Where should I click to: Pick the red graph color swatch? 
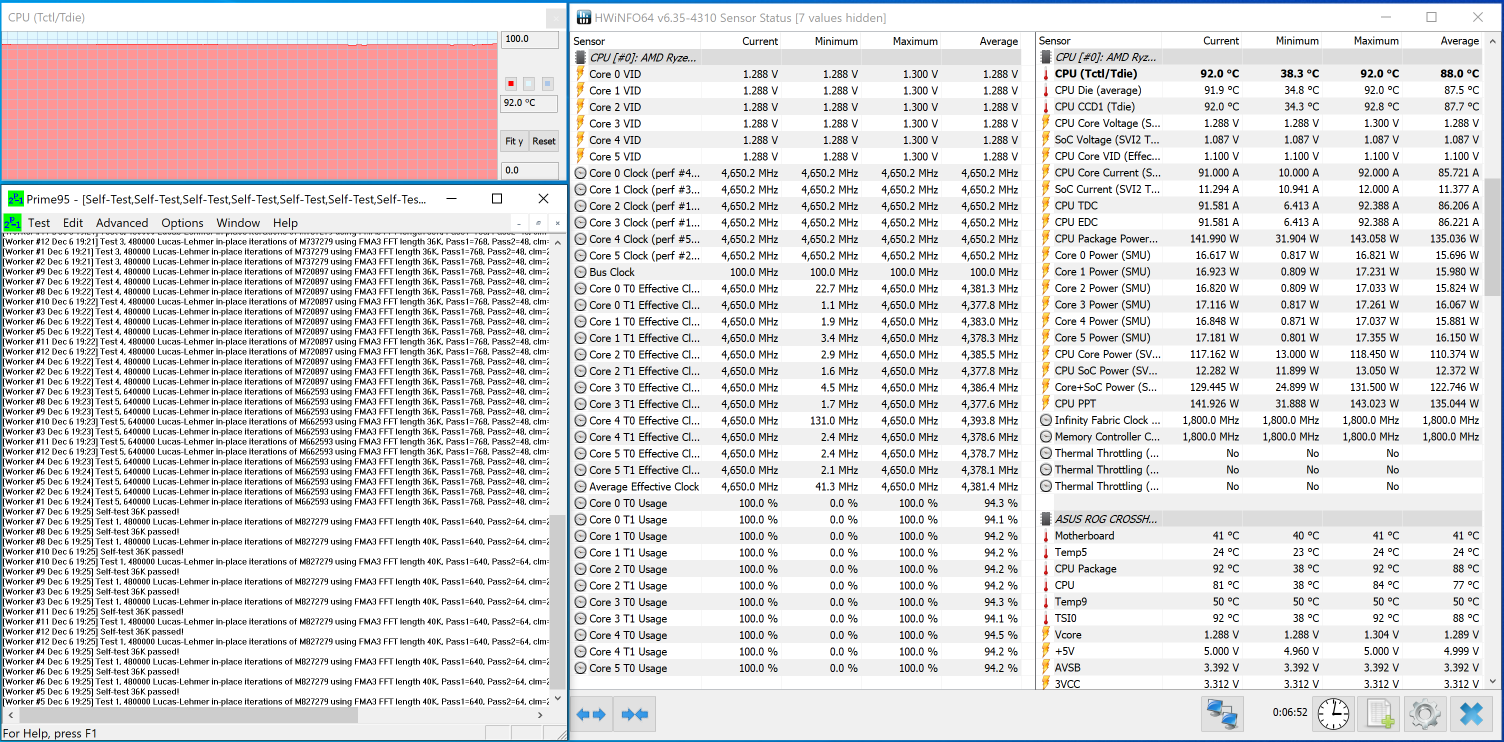click(x=511, y=84)
